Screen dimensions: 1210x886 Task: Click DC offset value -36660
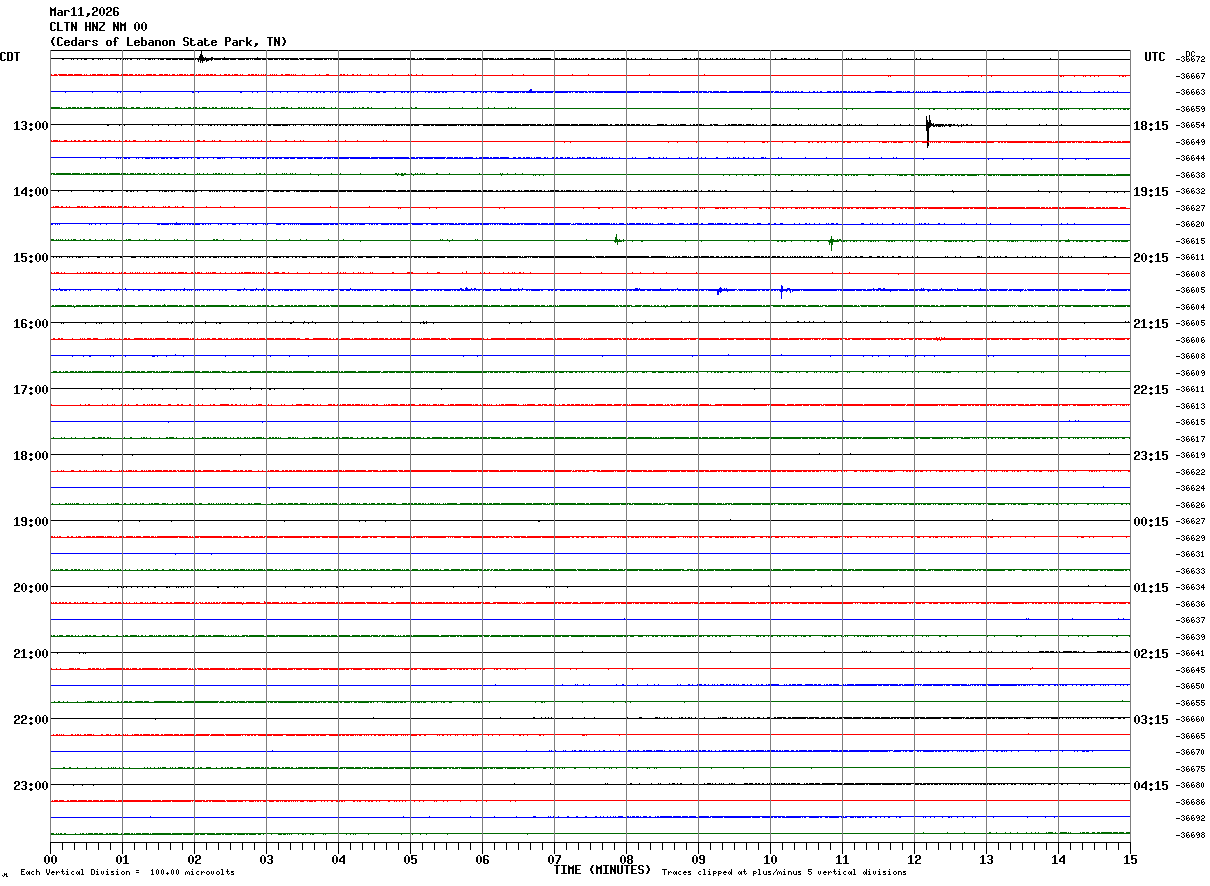pos(1191,719)
